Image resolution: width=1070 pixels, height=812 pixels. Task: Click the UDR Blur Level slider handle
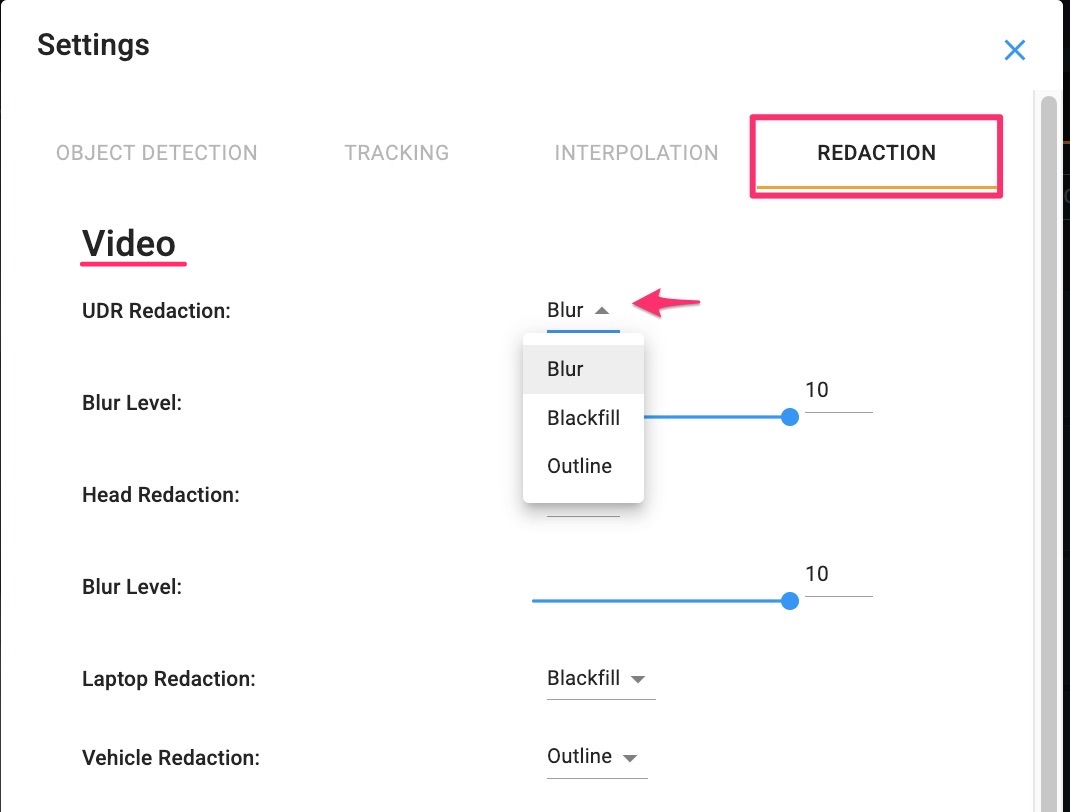click(789, 417)
